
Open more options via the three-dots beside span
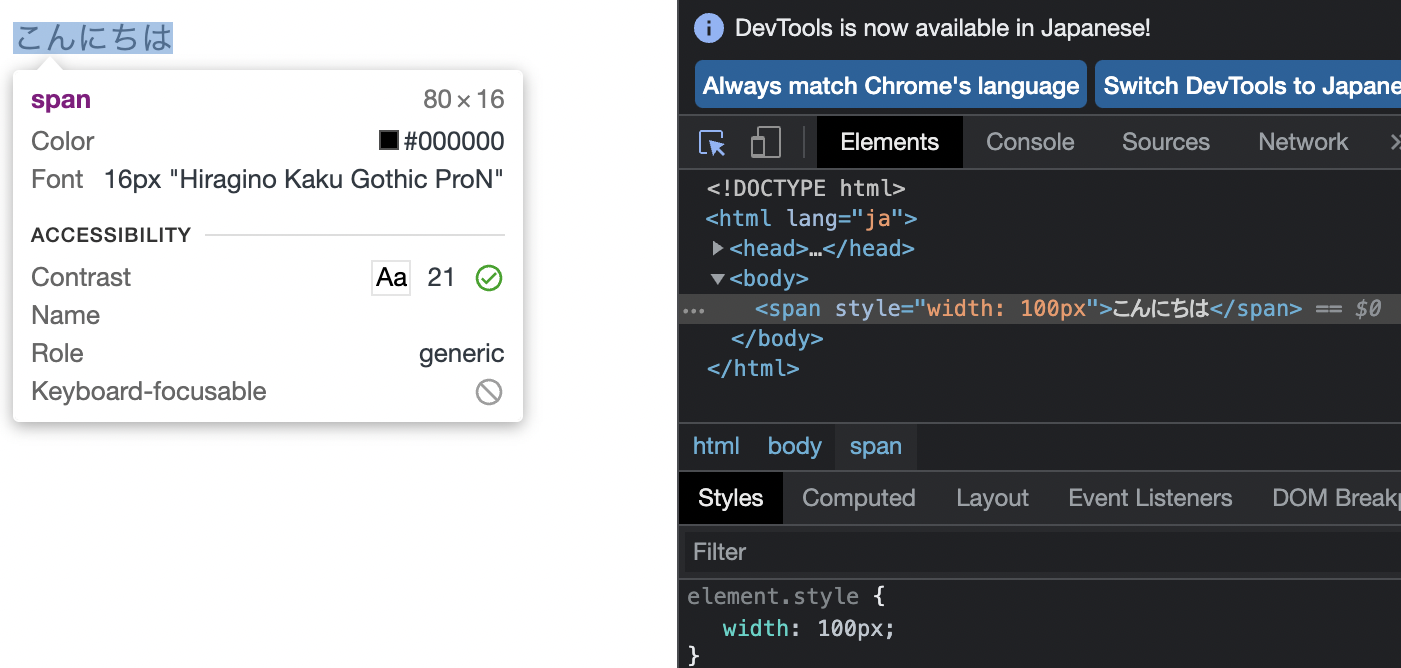(x=693, y=310)
